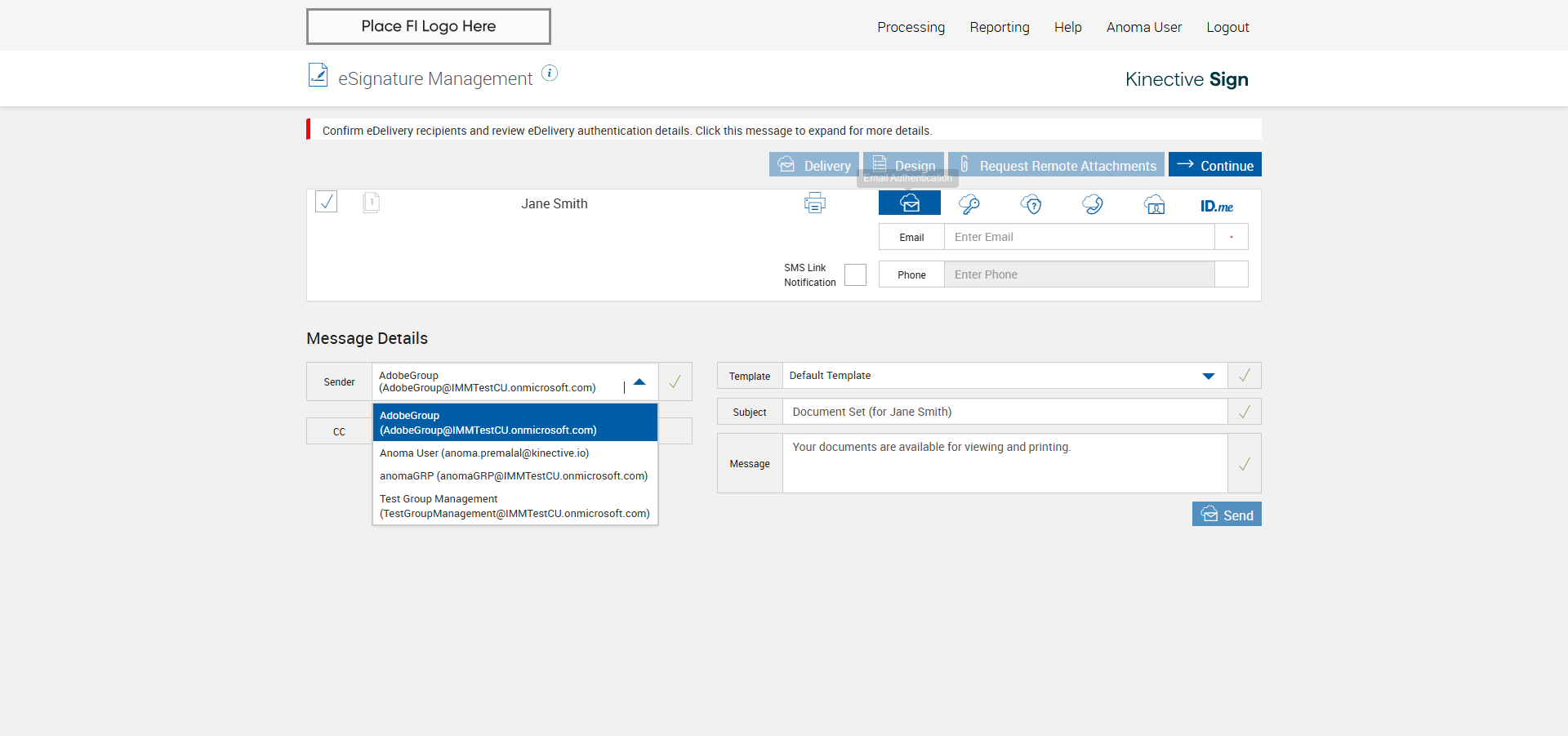Screen dimensions: 1568x736
Task: Select the cloud shield question authentication icon
Action: [x=1031, y=204]
